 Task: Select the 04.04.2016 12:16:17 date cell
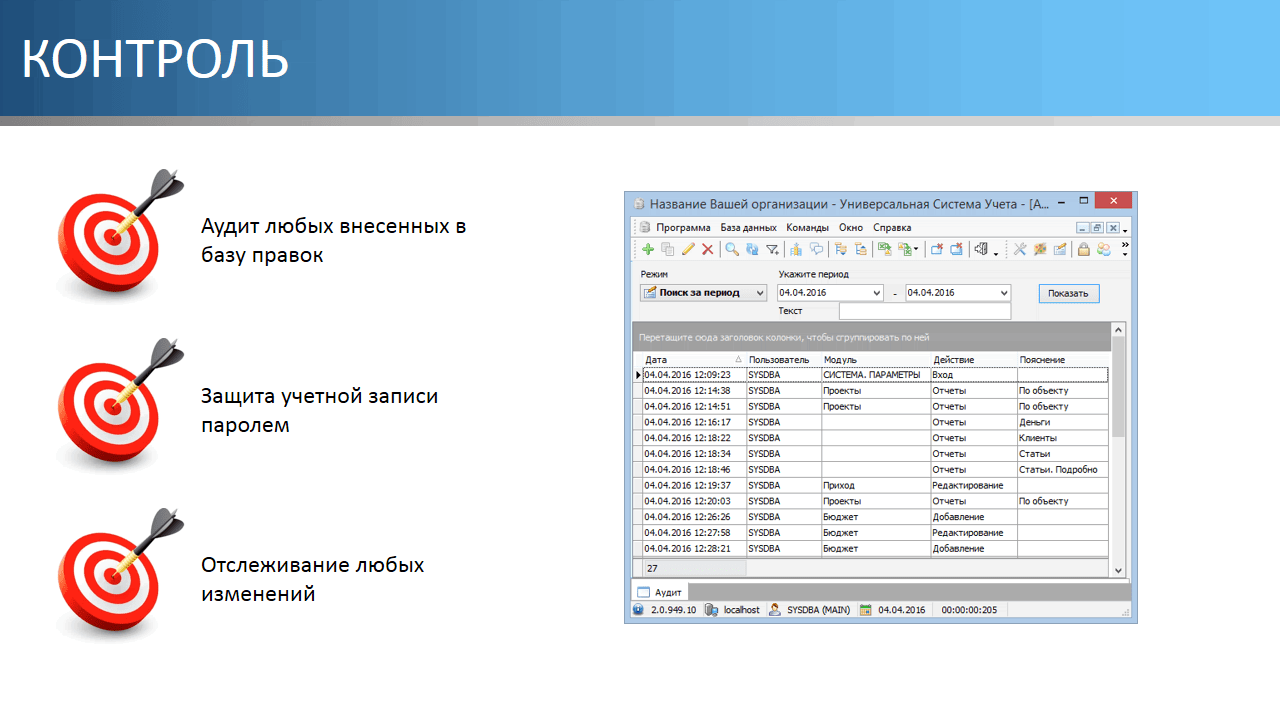click(x=694, y=422)
